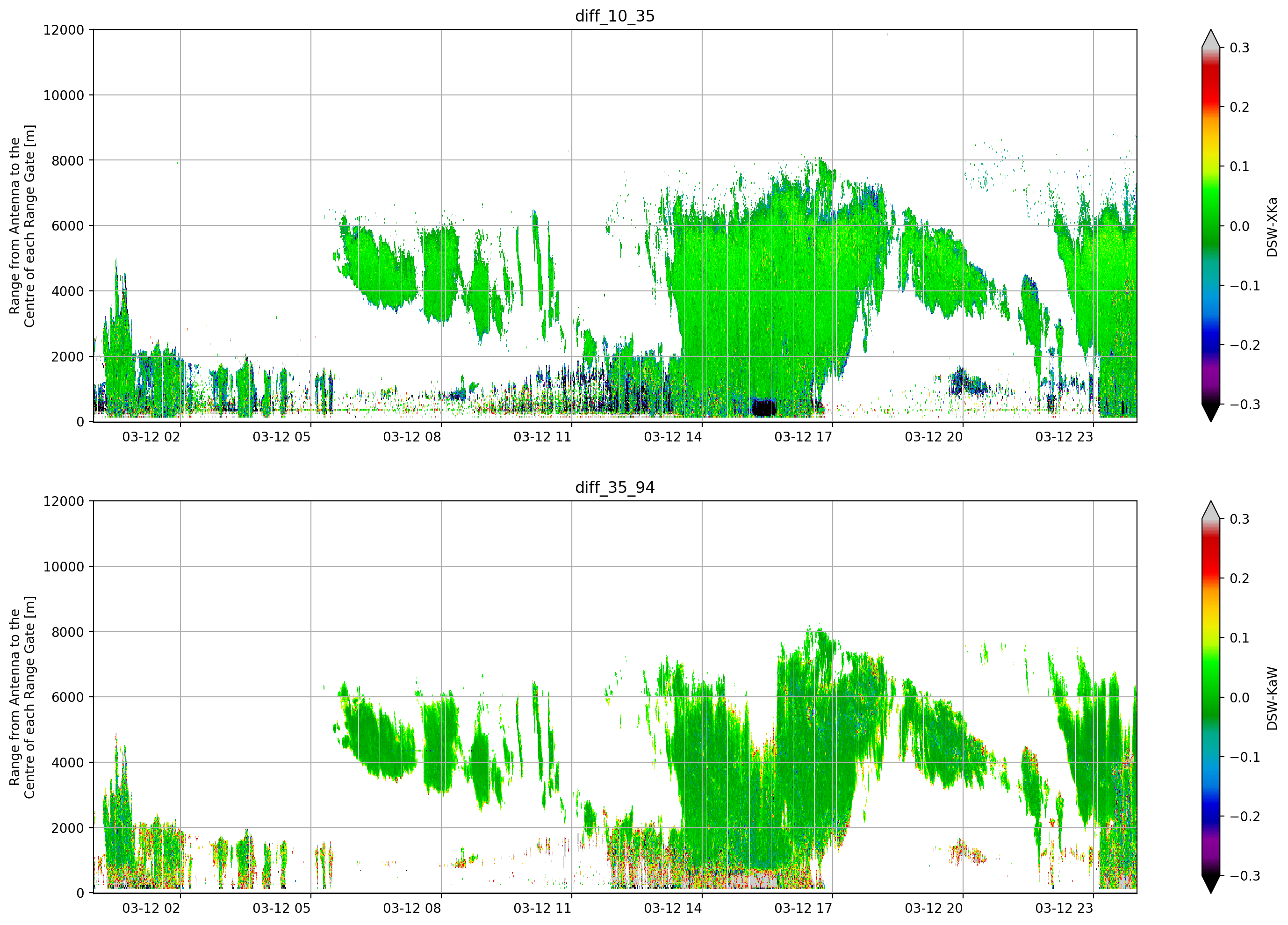This screenshot has height=925, width=1288.
Task: Click the 03-12 08 x-tick under diff_10_35
Action: coord(412,437)
